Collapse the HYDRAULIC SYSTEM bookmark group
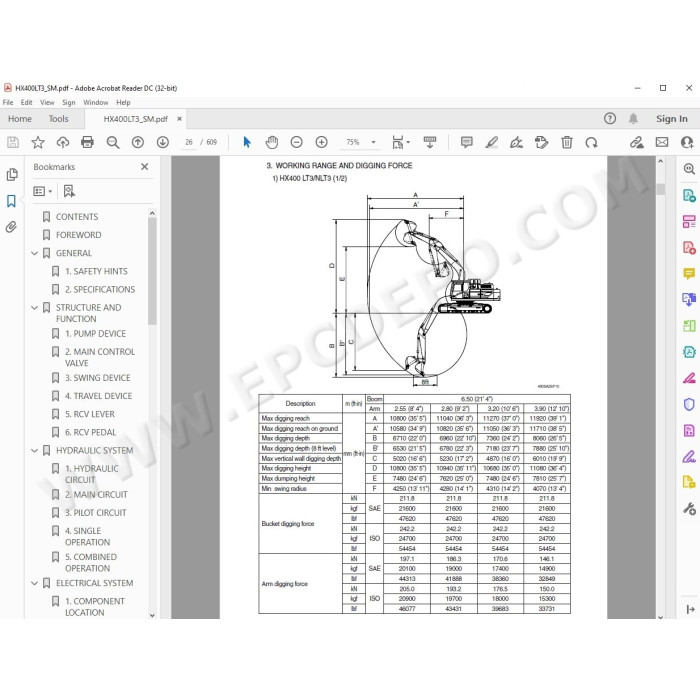This screenshot has width=700, height=700. [x=34, y=450]
